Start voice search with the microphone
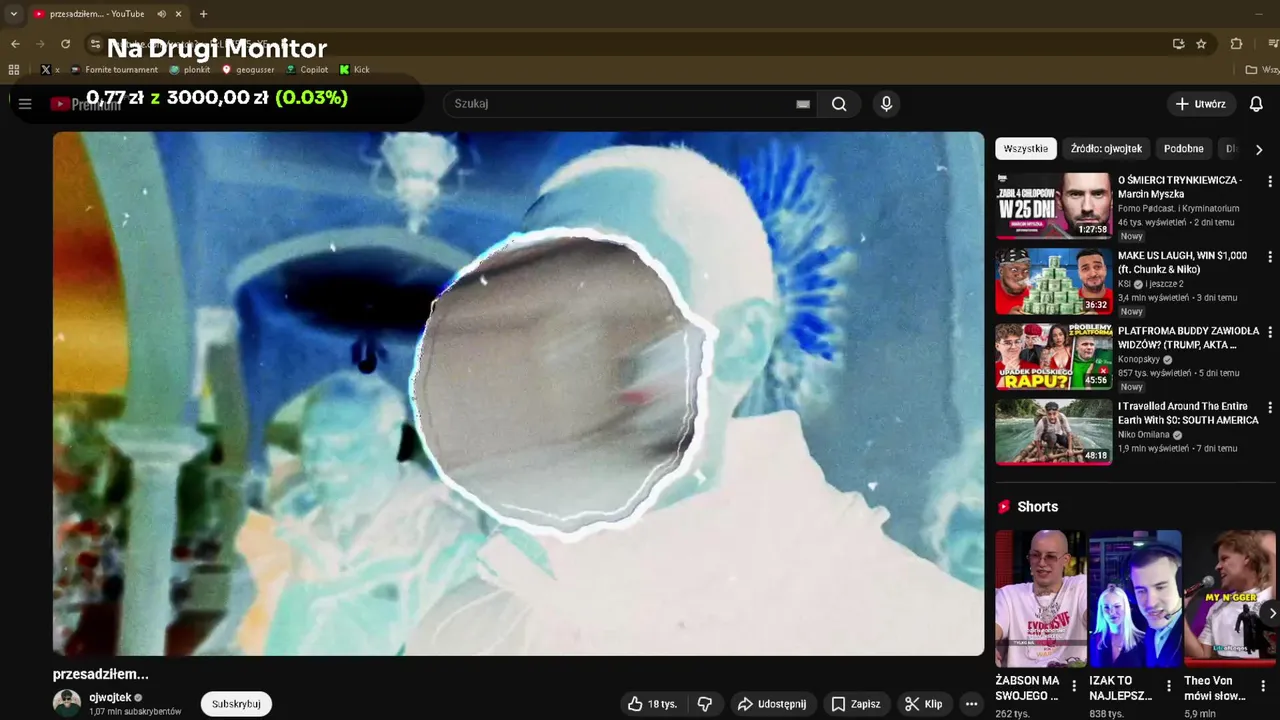This screenshot has width=1280, height=720. click(886, 104)
